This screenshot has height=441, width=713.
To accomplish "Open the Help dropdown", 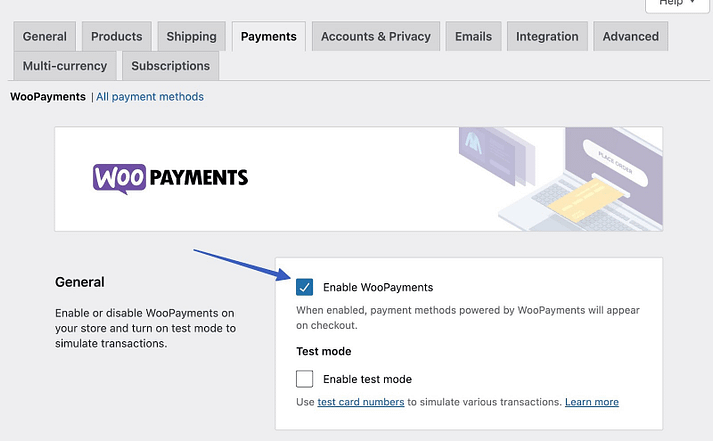I will coord(677,3).
